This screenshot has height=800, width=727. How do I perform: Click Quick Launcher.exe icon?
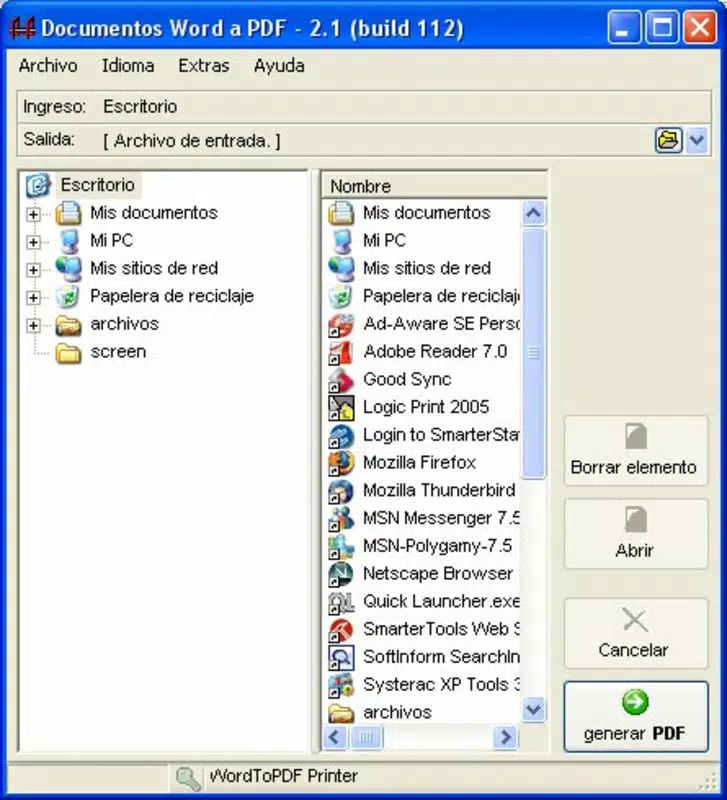click(x=341, y=602)
